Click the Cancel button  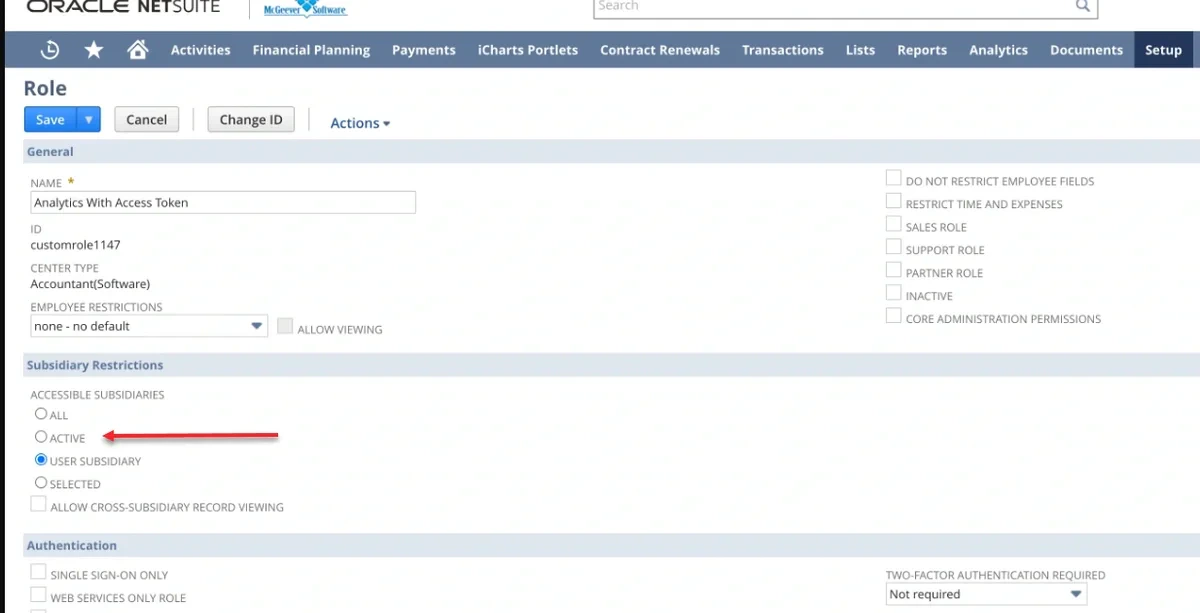tap(146, 119)
